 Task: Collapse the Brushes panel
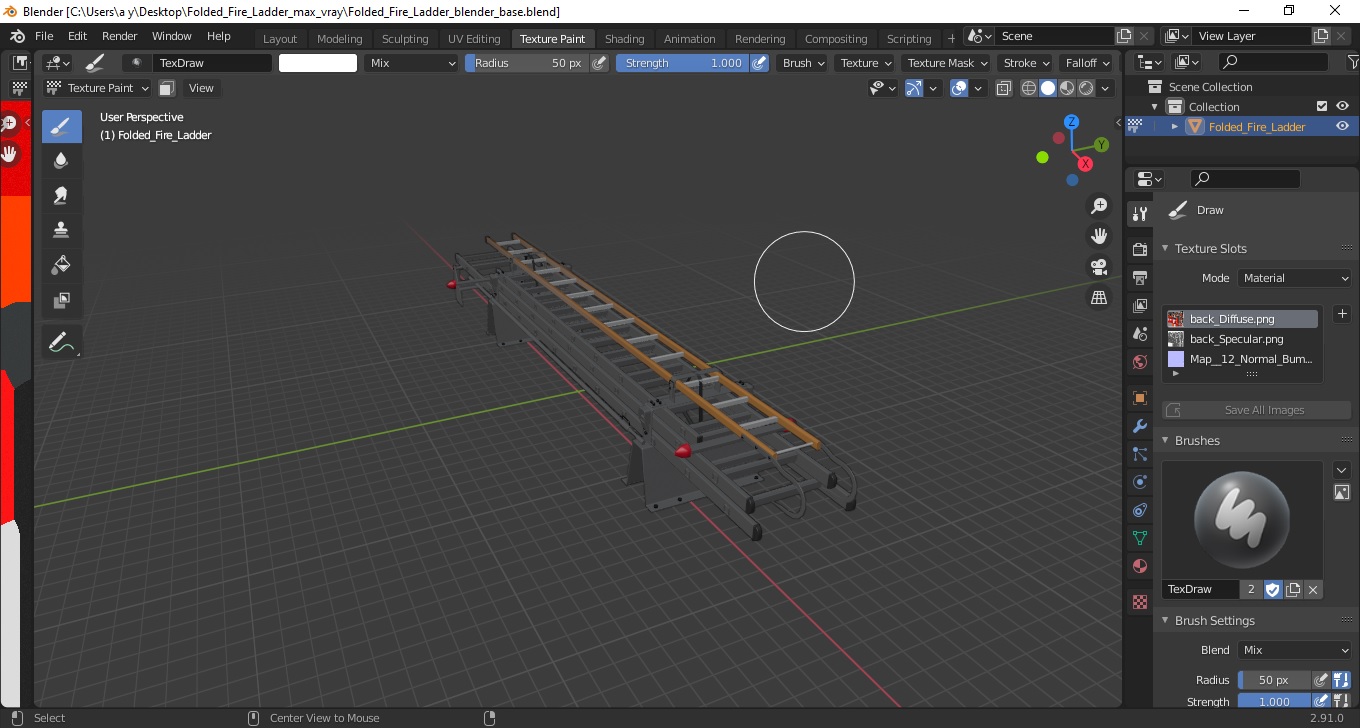[x=1165, y=440]
